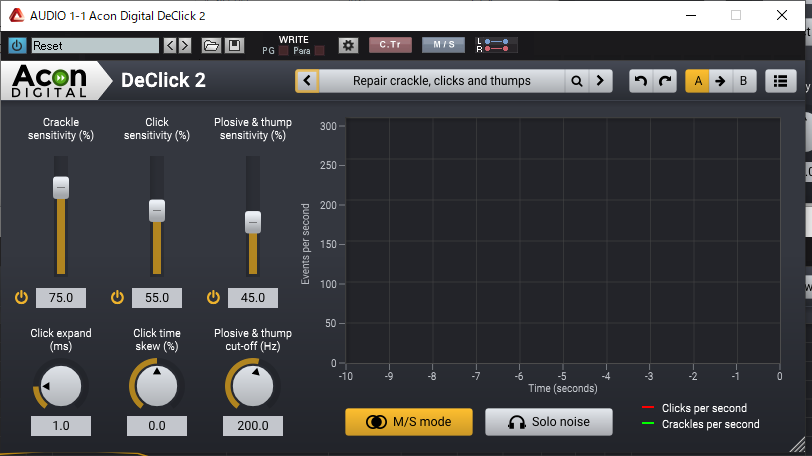Open the plugin menu list icon
812x456 pixels.
point(780,81)
